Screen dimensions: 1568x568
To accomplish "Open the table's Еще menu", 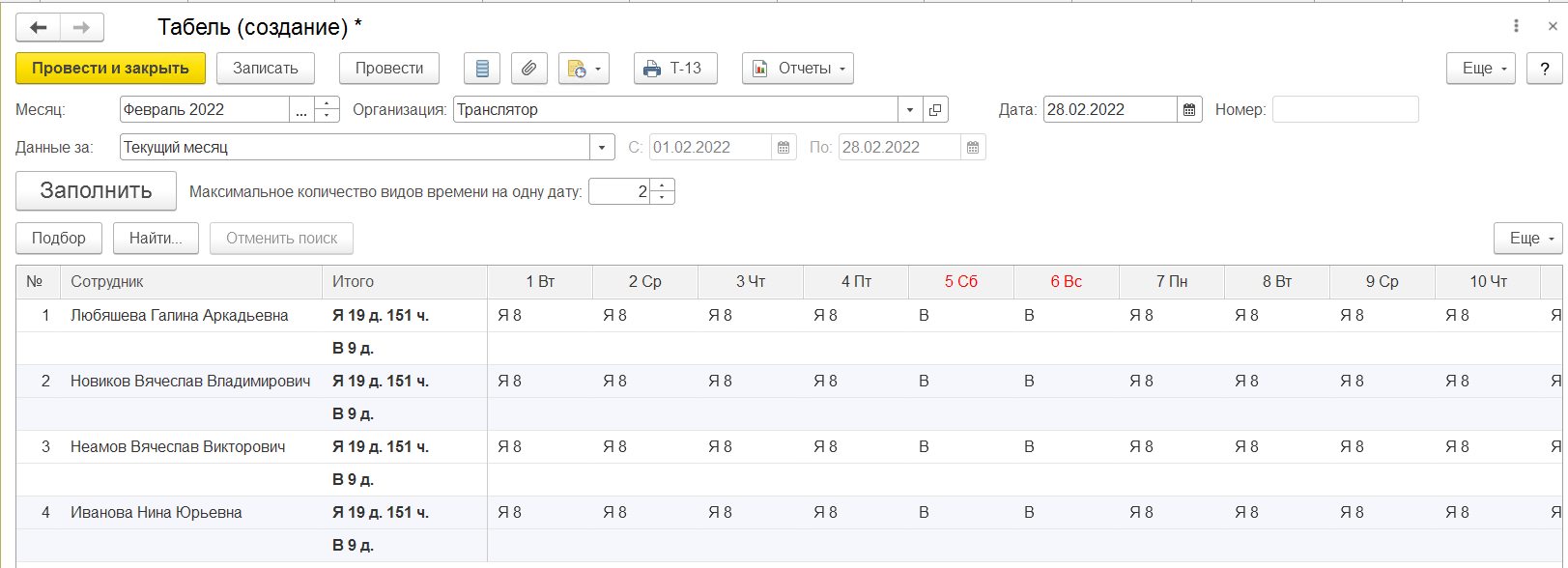I will coord(1527,239).
